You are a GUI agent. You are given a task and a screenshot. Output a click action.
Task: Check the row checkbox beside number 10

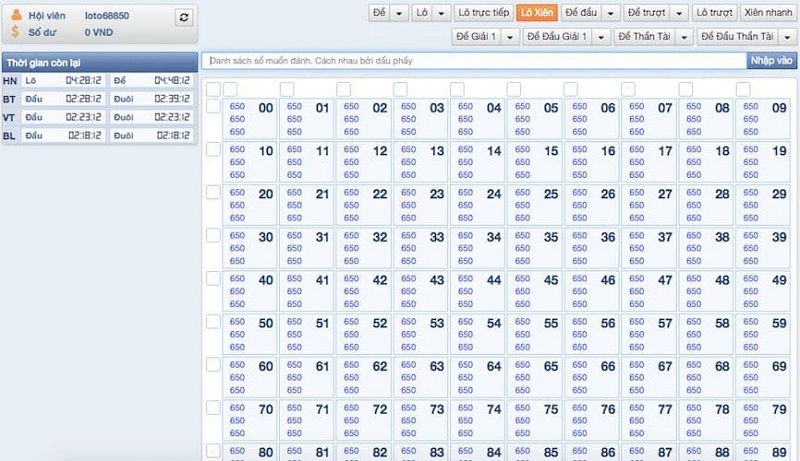(213, 149)
